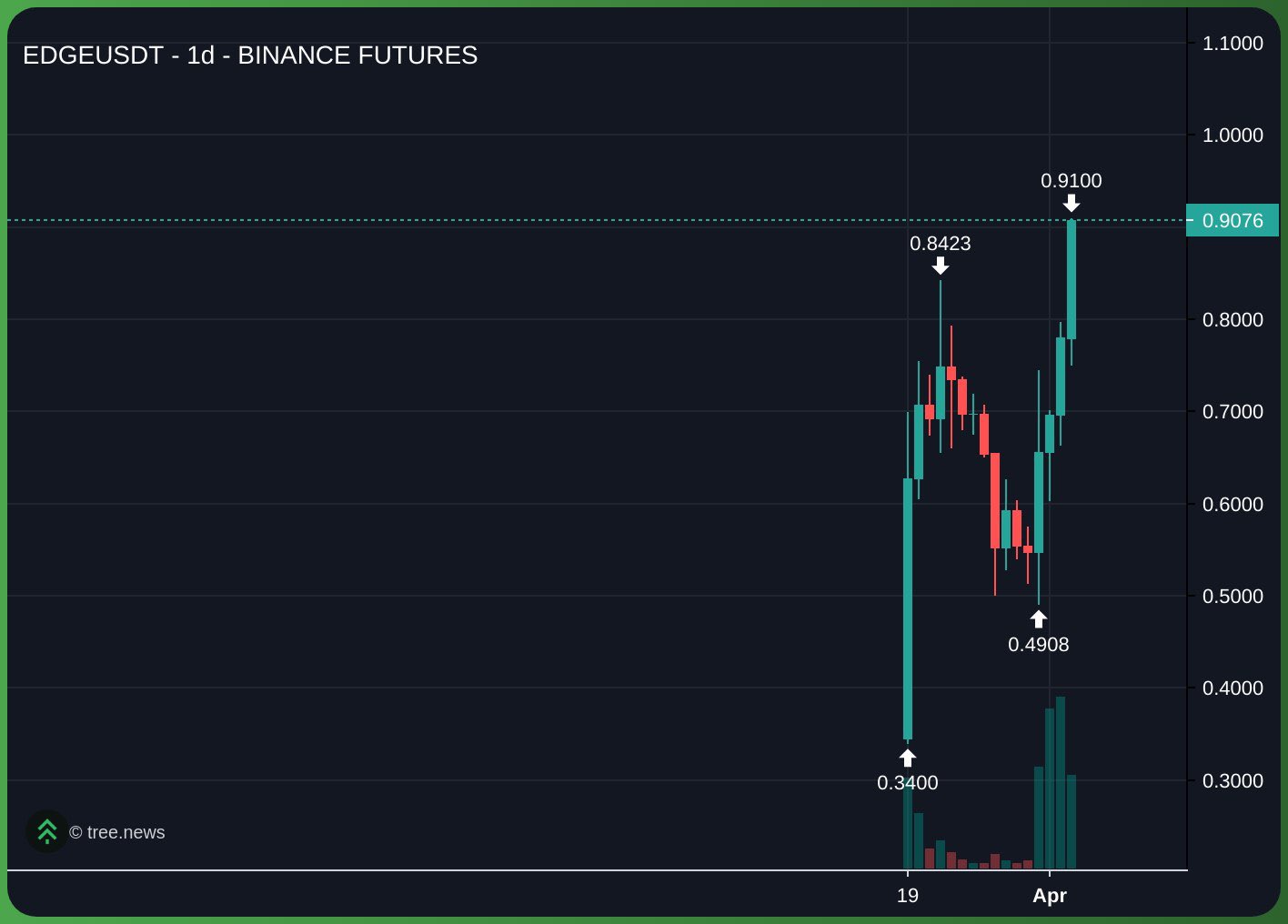Click the 1.1000 price axis label
This screenshot has width=1288, height=924.
(1233, 44)
